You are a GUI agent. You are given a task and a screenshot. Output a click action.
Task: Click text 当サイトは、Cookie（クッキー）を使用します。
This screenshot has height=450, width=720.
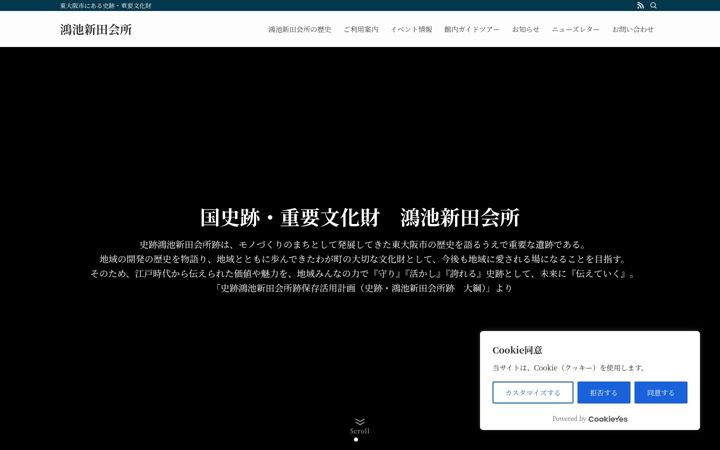coord(569,368)
